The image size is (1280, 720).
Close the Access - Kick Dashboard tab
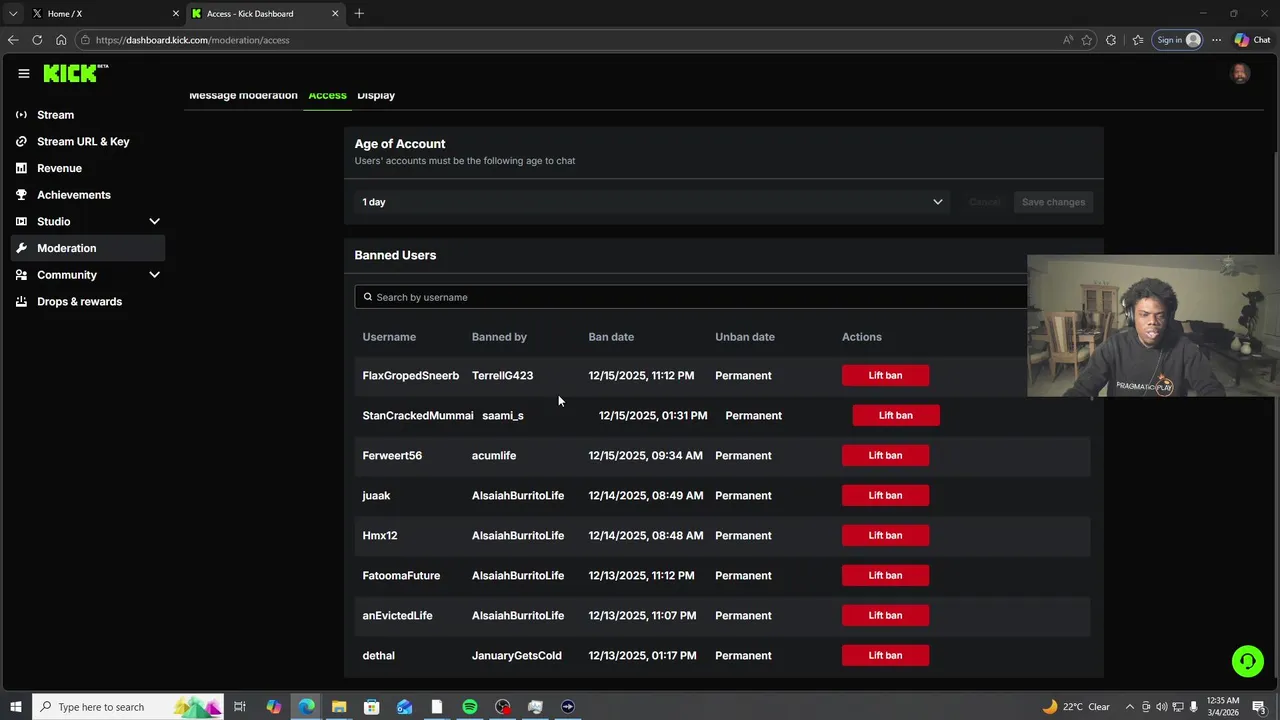[x=335, y=13]
